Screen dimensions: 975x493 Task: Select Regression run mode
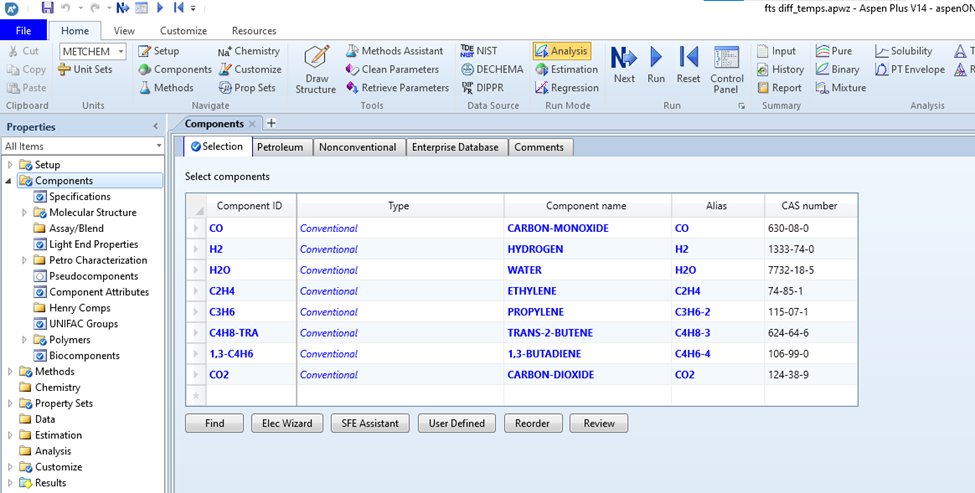566,88
